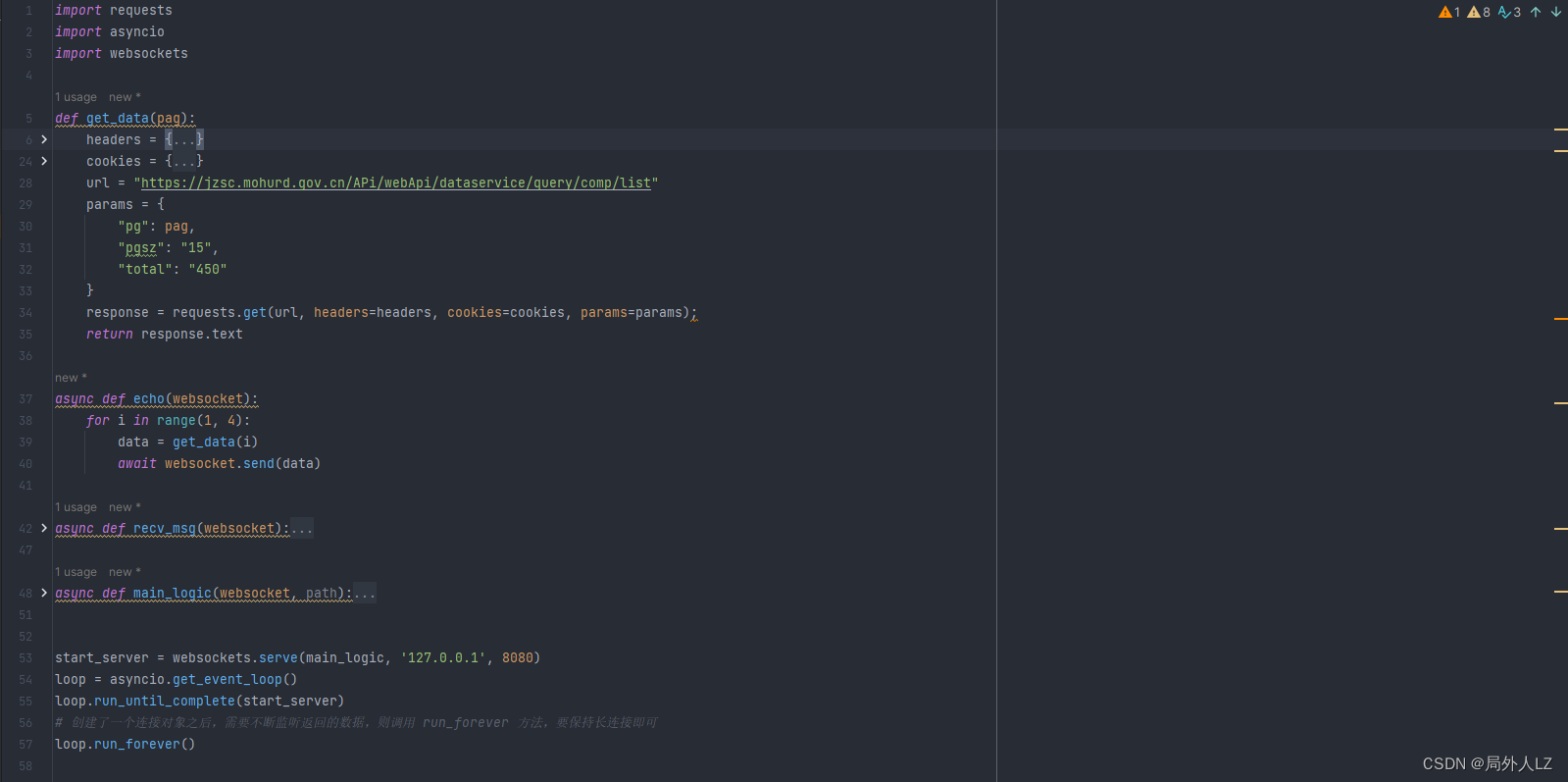Click the folded ellipsis after recv_msg
The image size is (1568, 782).
click(x=302, y=528)
